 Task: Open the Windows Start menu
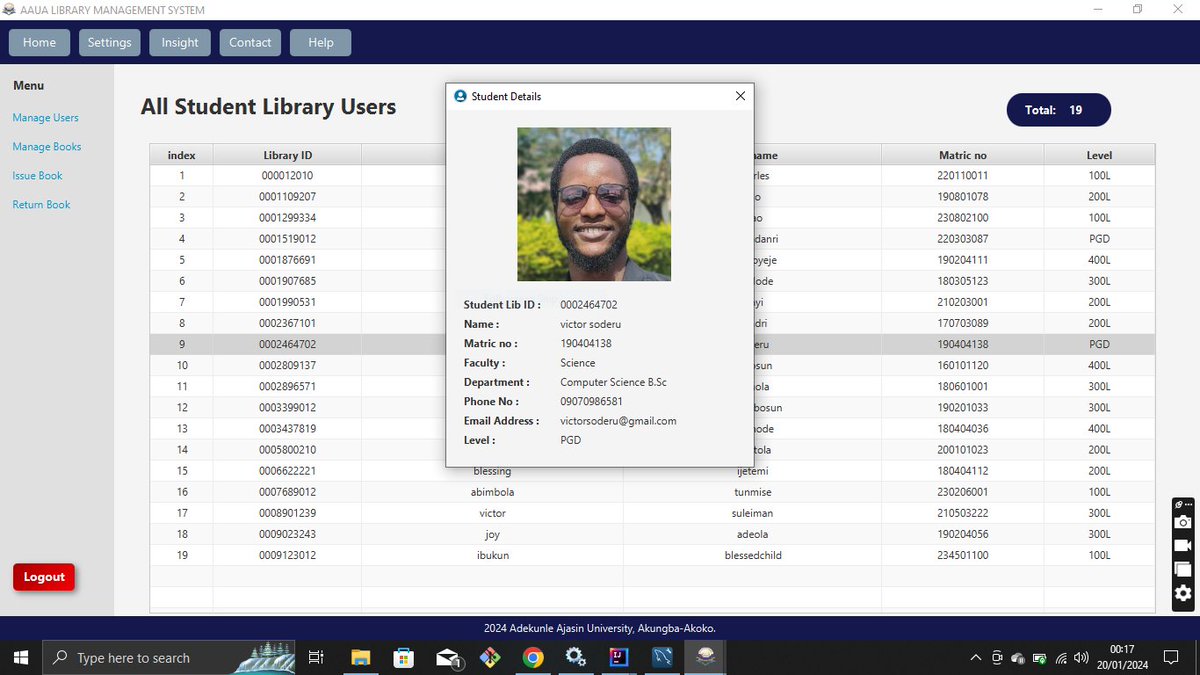coord(21,657)
